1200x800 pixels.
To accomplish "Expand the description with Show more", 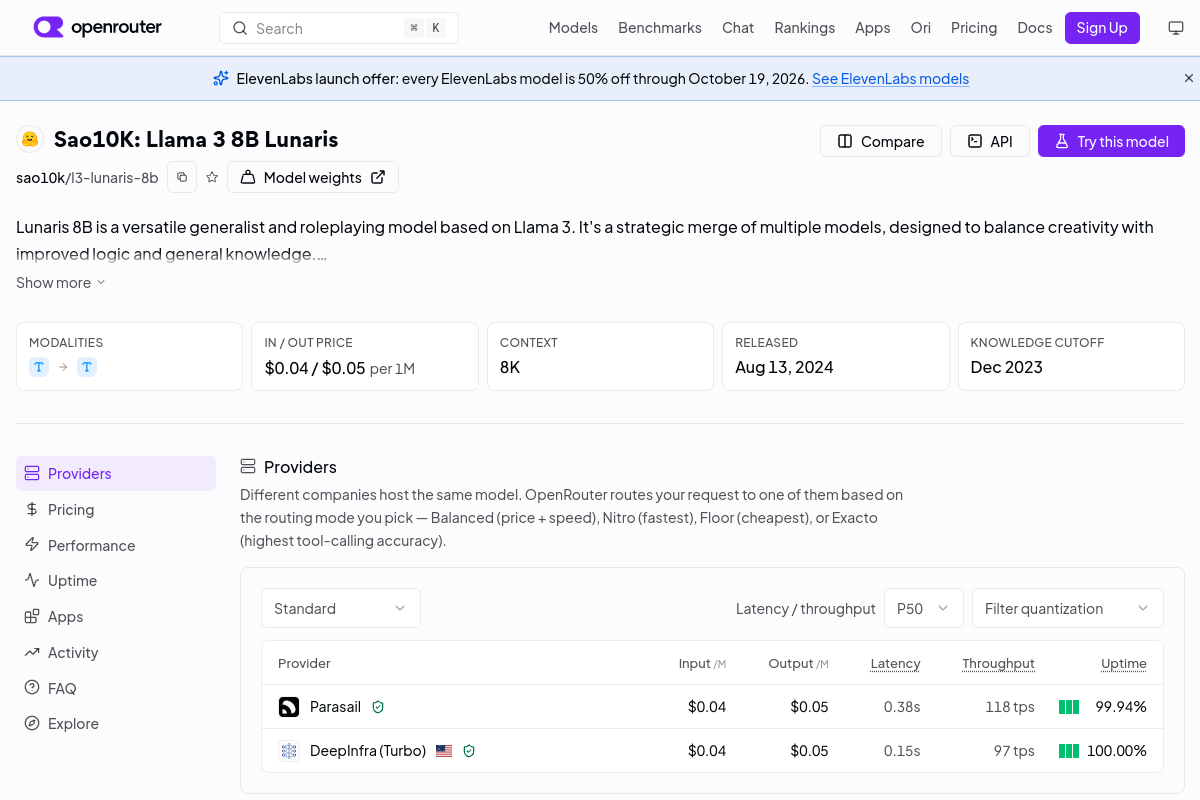I will click(61, 283).
